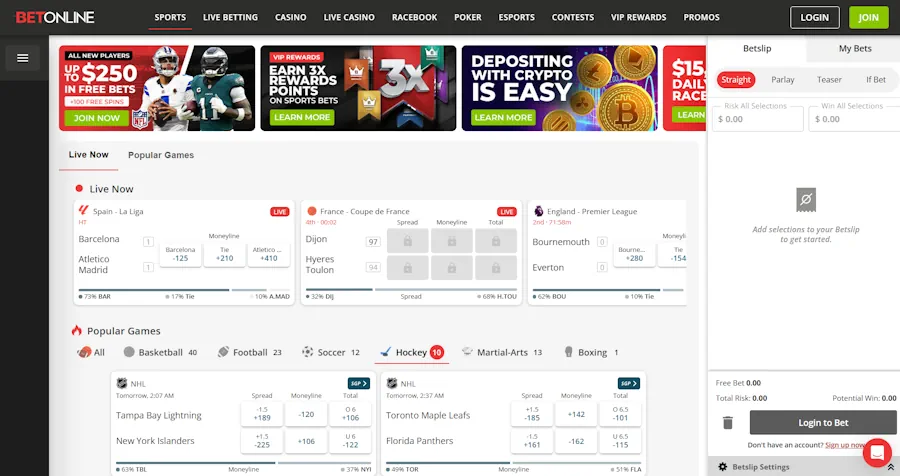Click the red Live Now dot

(x=79, y=188)
